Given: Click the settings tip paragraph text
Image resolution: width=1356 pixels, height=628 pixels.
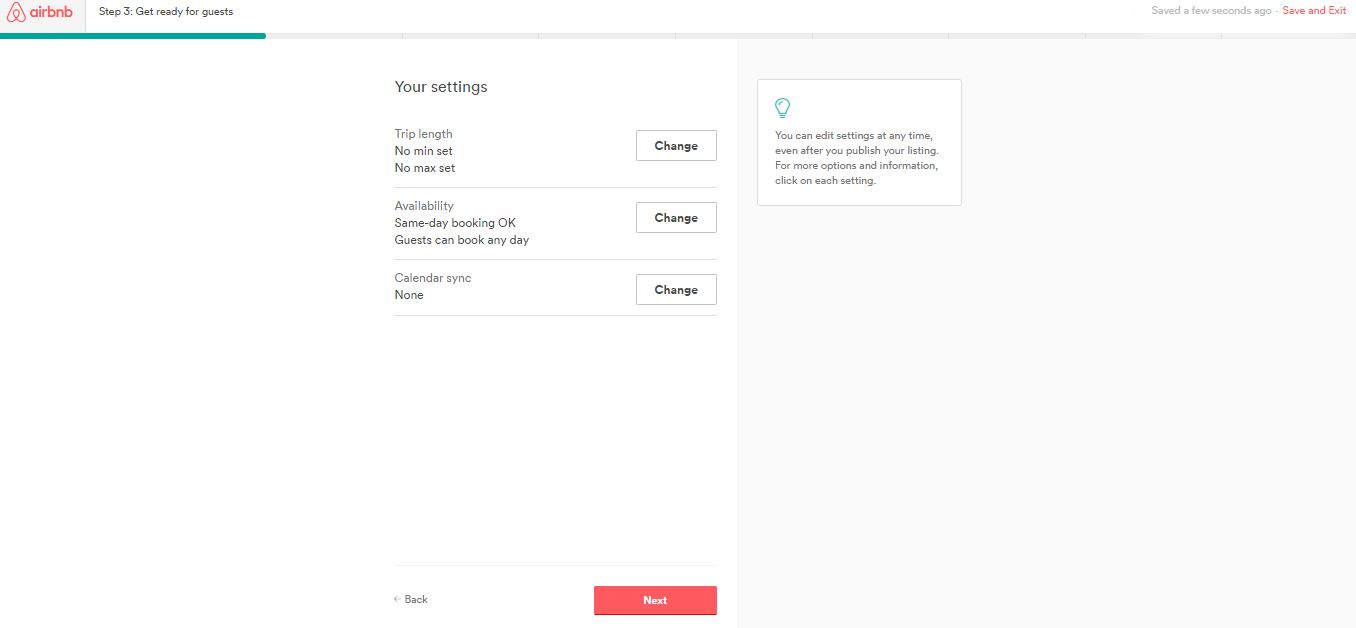Looking at the screenshot, I should [857, 158].
